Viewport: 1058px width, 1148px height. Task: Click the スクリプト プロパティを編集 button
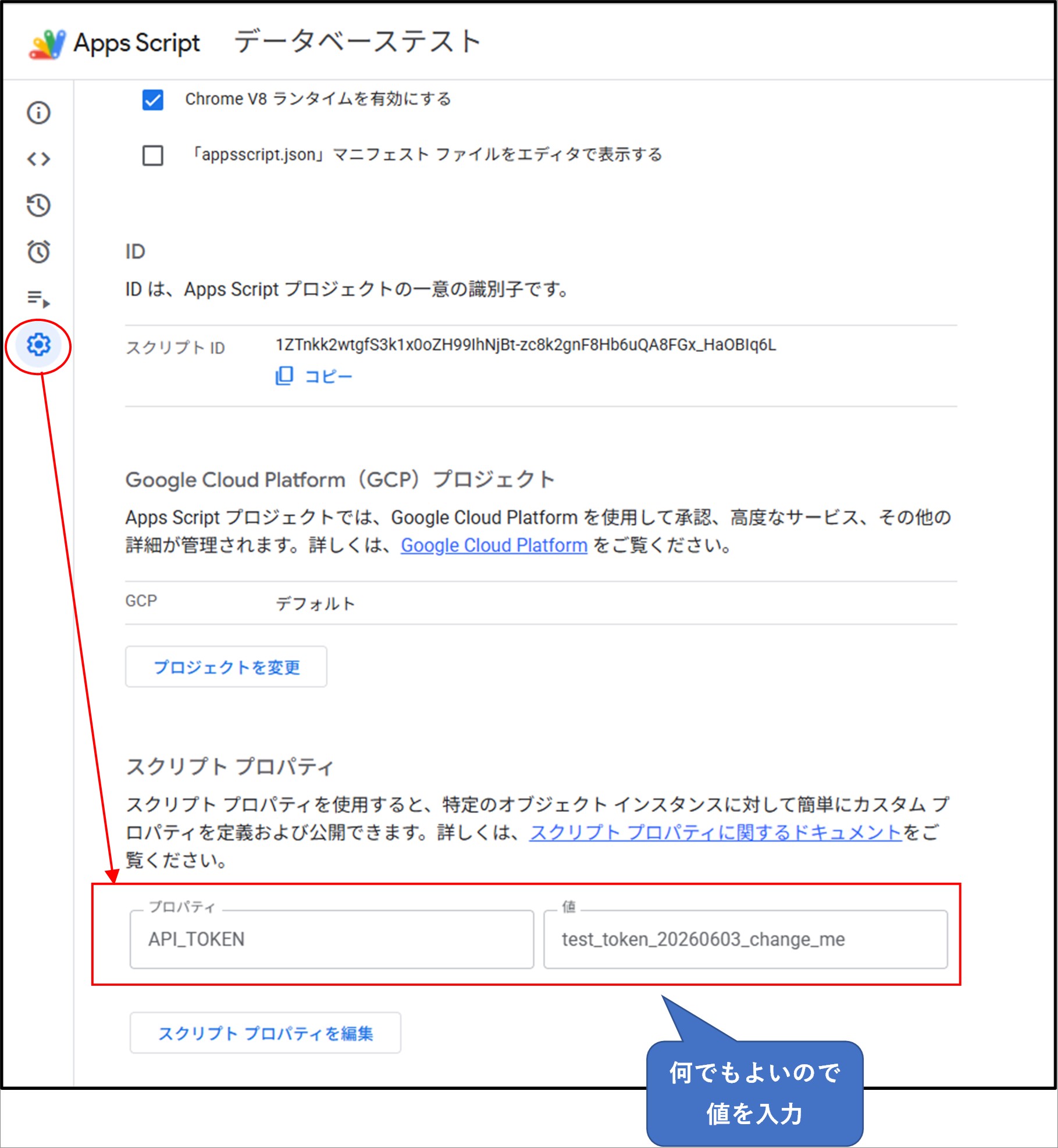[x=265, y=1033]
